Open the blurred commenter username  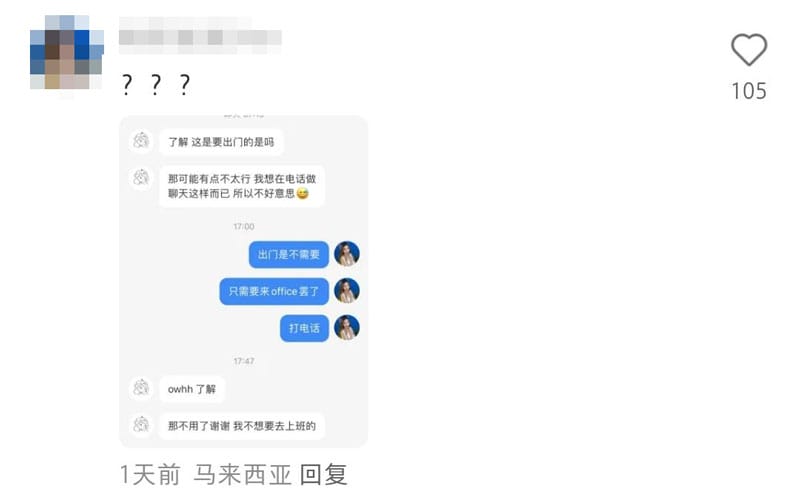pos(199,35)
